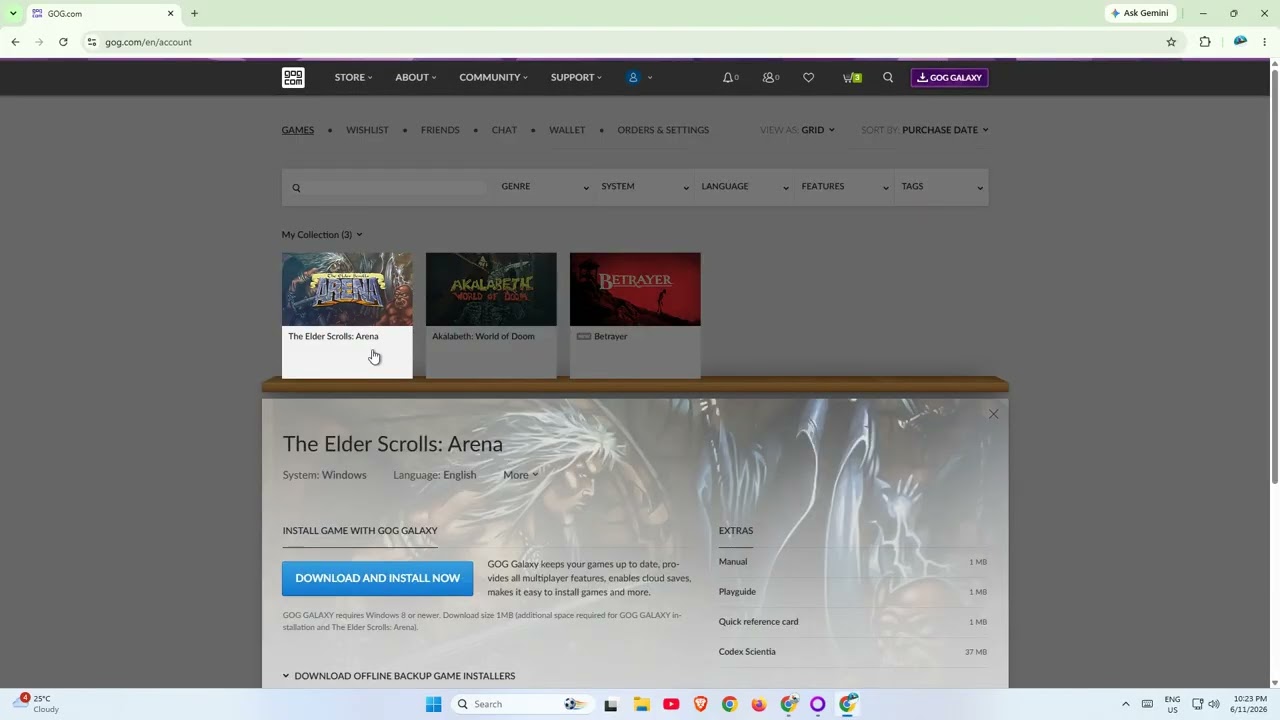Screen dimensions: 1280x720
Task: Select the Betrayer game tile
Action: pos(635,315)
